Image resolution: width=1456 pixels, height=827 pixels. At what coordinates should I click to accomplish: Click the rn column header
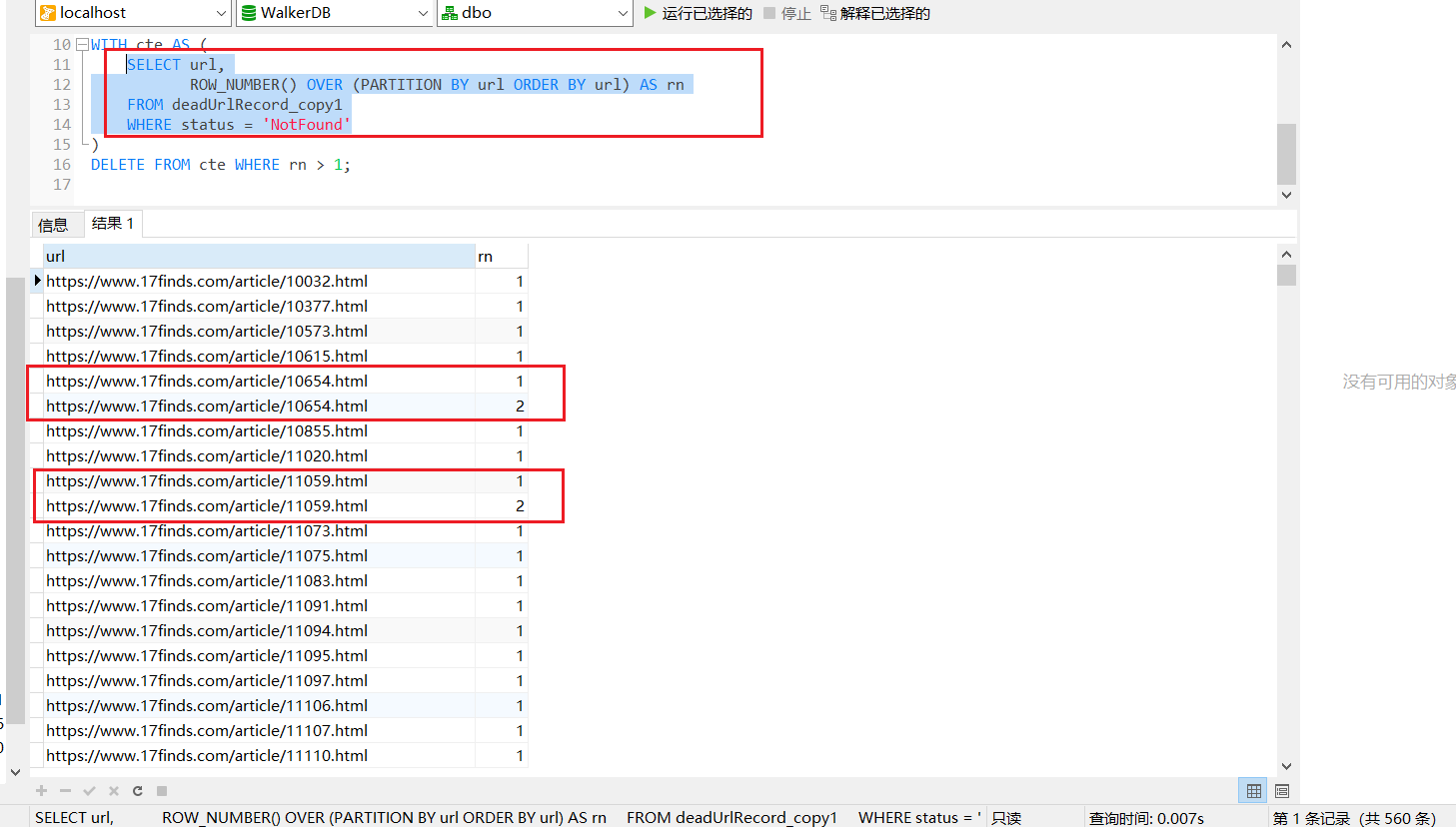coord(502,257)
